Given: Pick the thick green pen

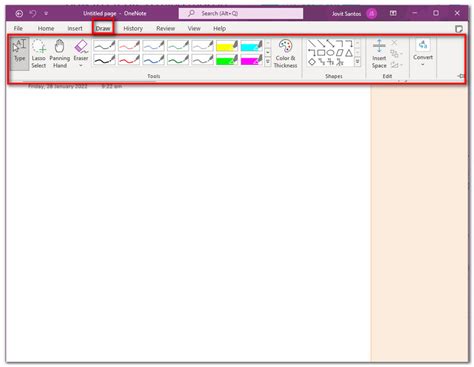Looking at the screenshot, I should 178,60.
